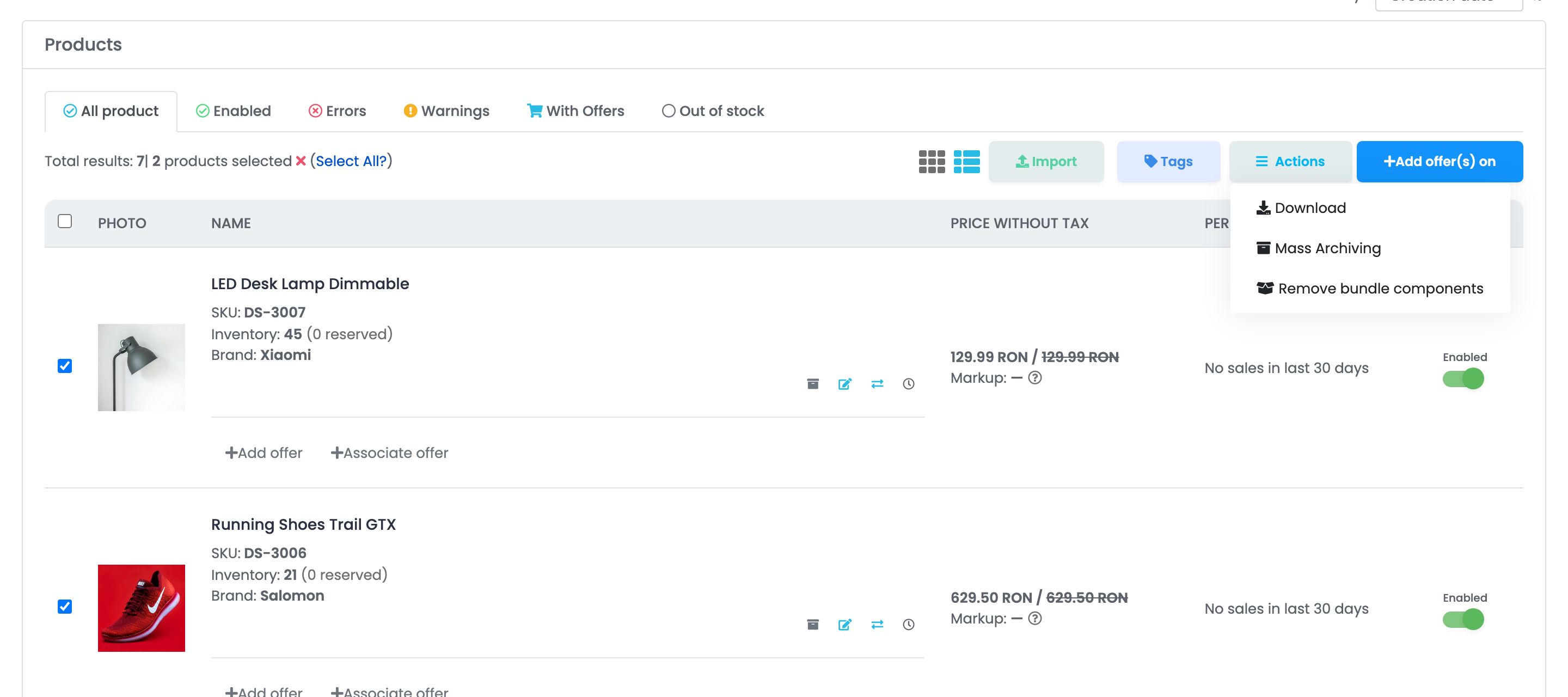This screenshot has width=1568, height=697.
Task: Markup help icon for 629.50 RON product
Action: click(x=1035, y=618)
